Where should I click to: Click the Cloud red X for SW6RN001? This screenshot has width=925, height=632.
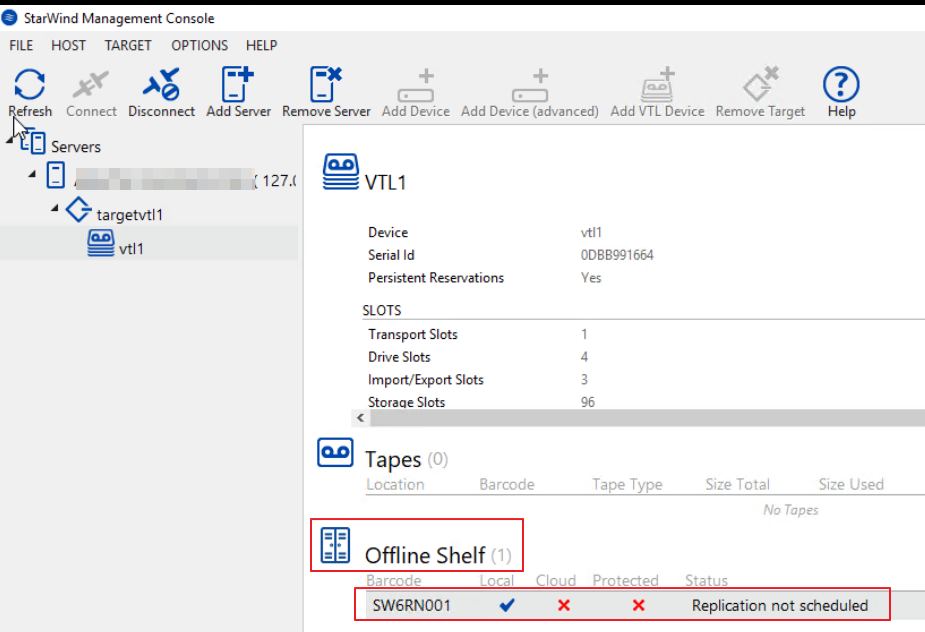[x=563, y=605]
